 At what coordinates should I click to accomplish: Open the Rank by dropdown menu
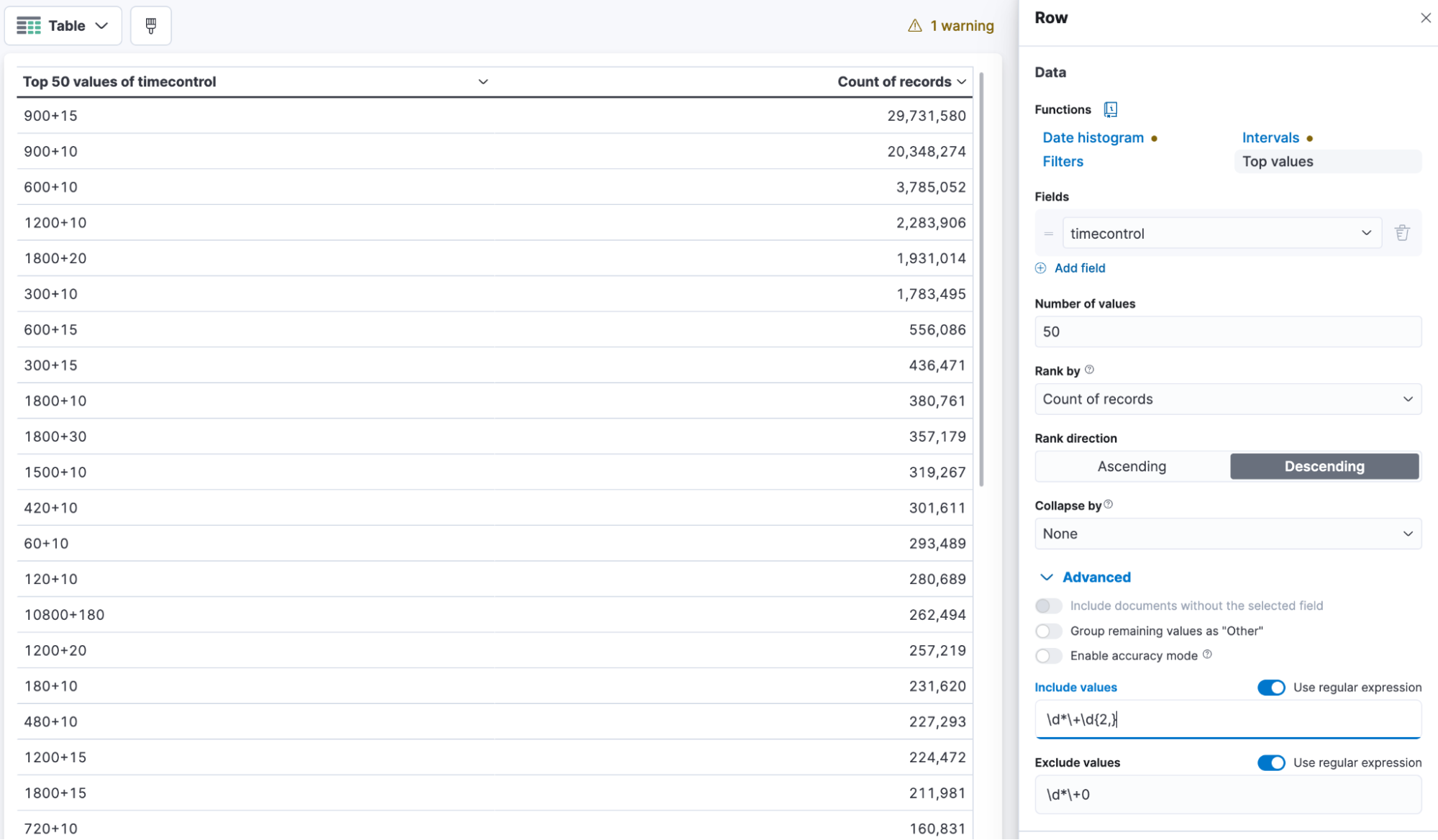(1227, 398)
